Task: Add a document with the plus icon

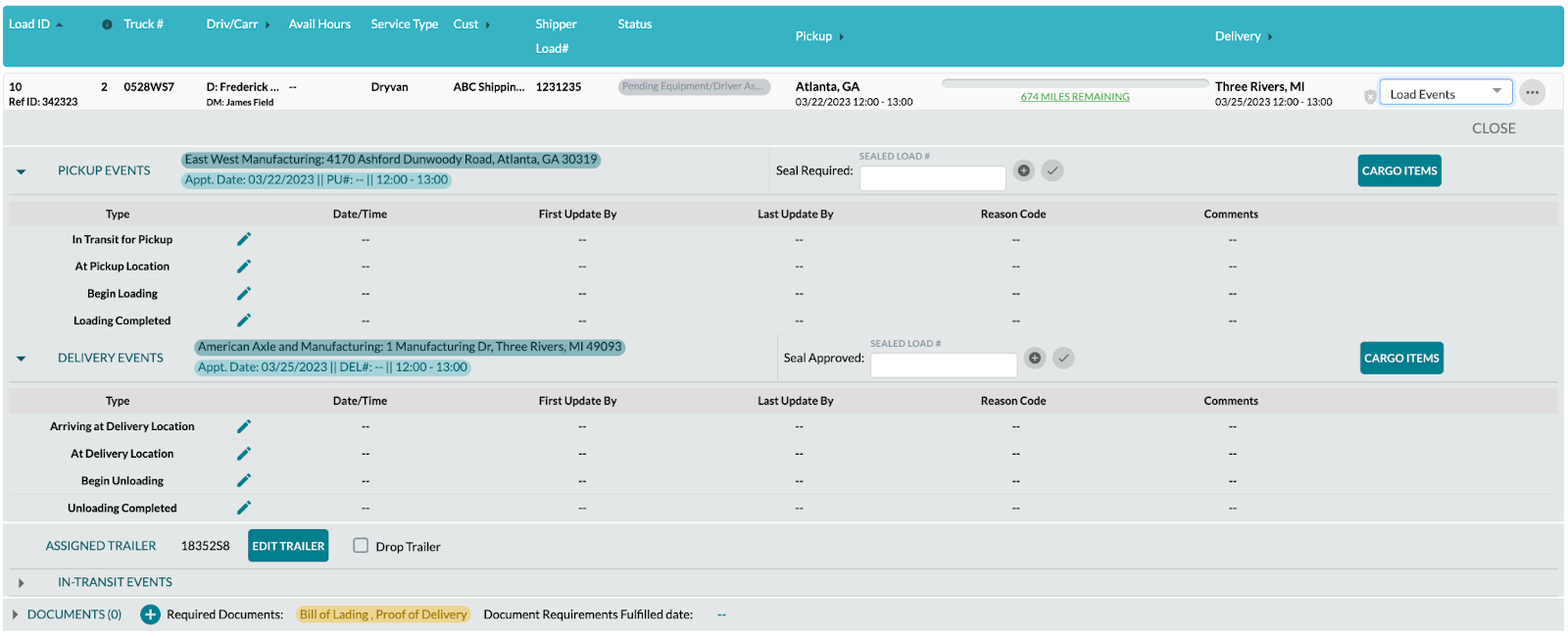Action: click(150, 614)
